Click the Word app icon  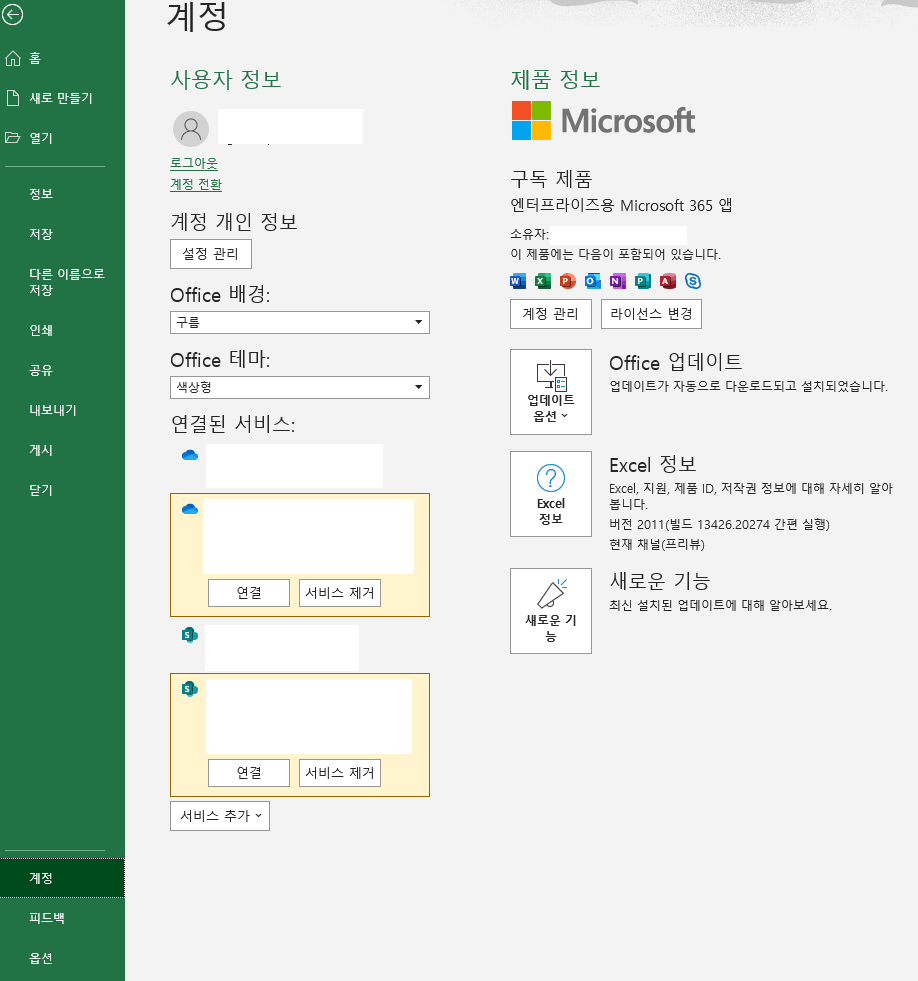tap(518, 282)
